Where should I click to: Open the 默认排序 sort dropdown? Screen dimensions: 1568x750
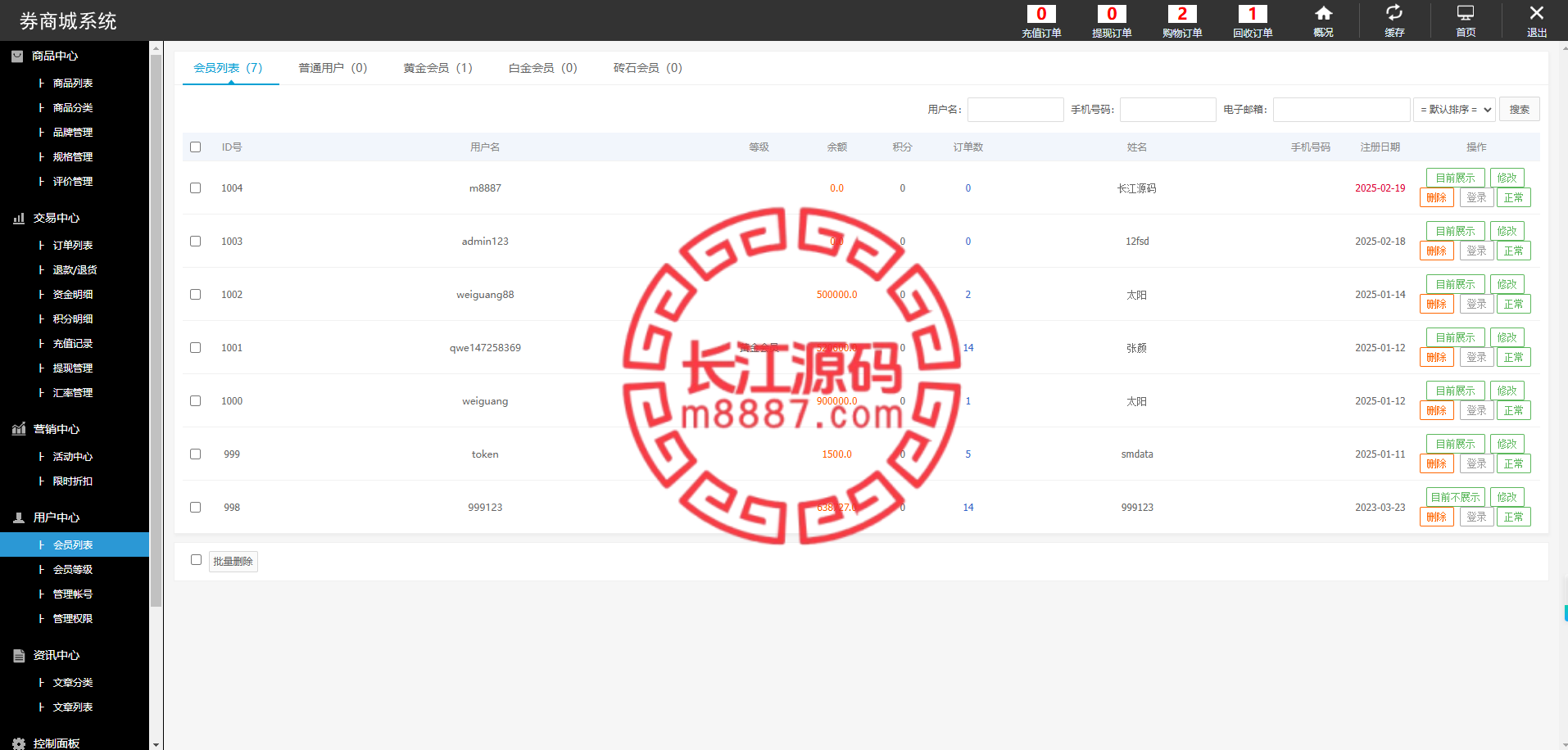tap(1454, 109)
